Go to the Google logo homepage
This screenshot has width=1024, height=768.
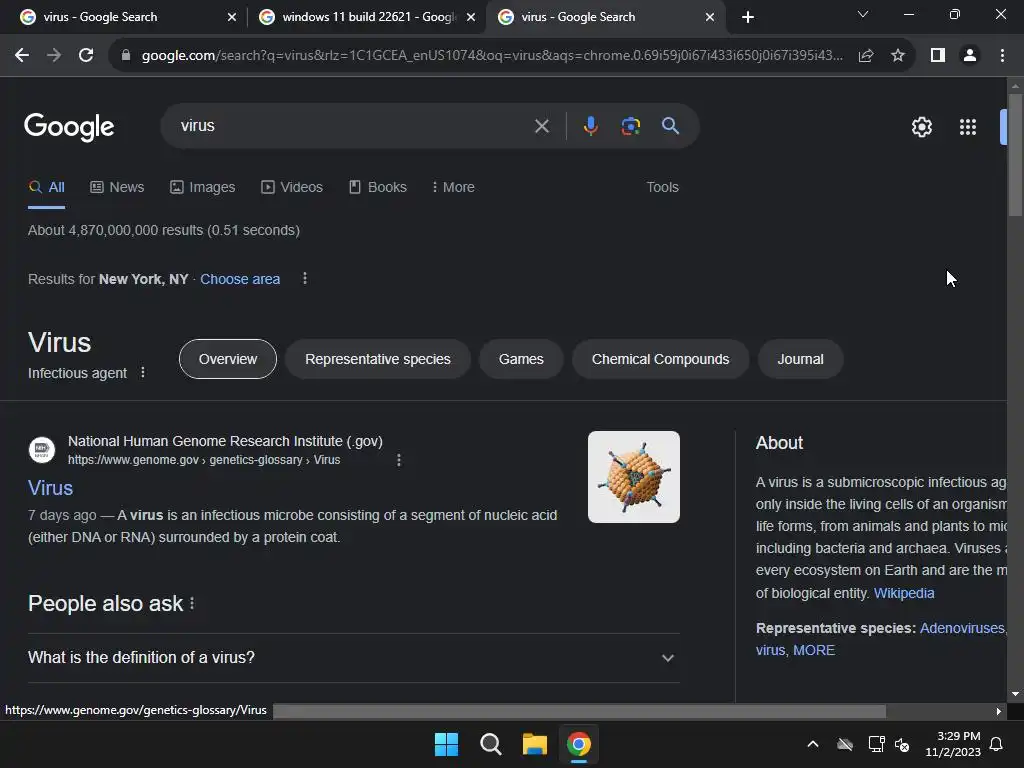pyautogui.click(x=69, y=127)
